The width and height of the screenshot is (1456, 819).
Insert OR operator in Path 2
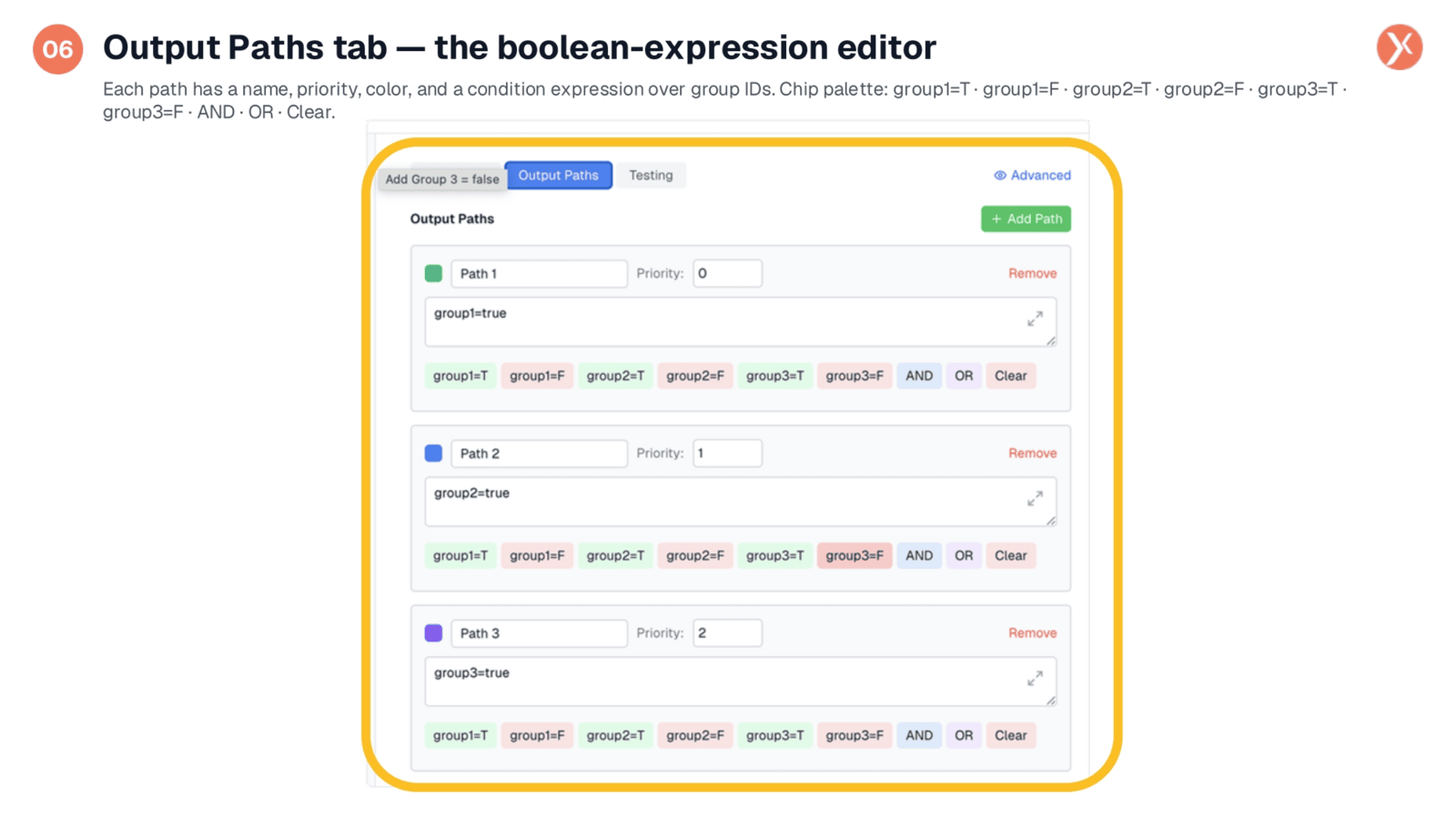964,555
